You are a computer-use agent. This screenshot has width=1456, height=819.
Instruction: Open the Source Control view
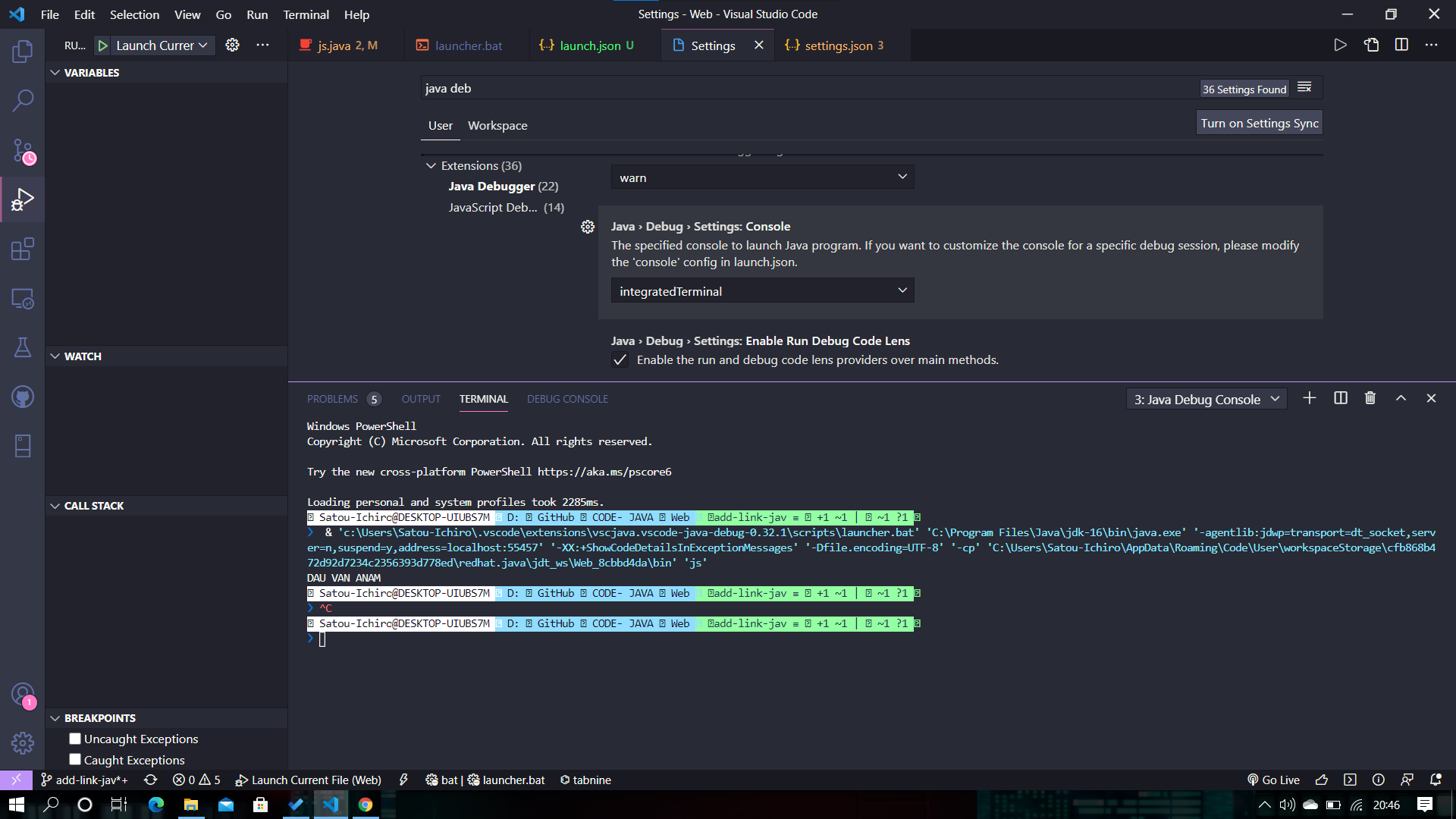pyautogui.click(x=23, y=151)
